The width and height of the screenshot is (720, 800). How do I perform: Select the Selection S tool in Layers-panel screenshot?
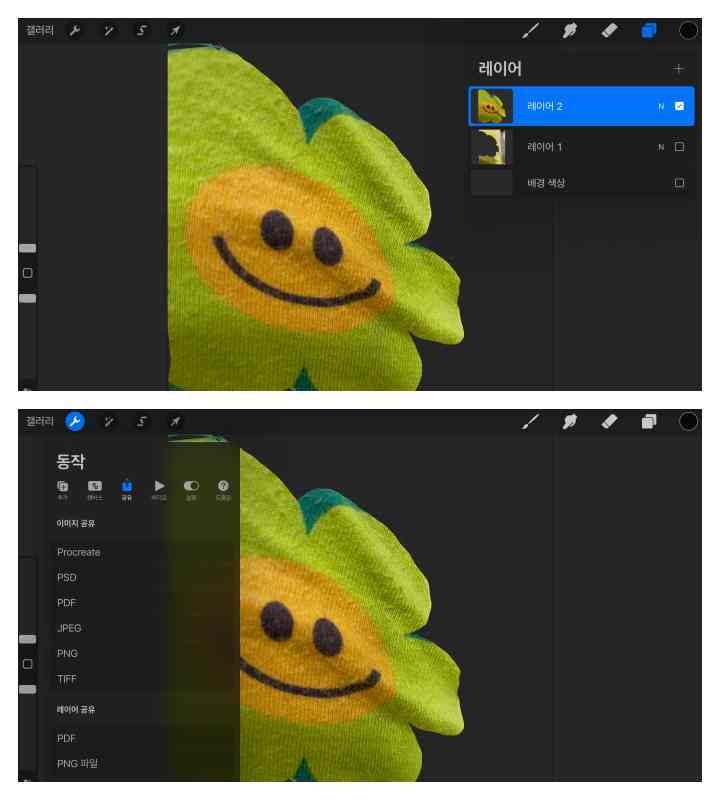pos(142,31)
